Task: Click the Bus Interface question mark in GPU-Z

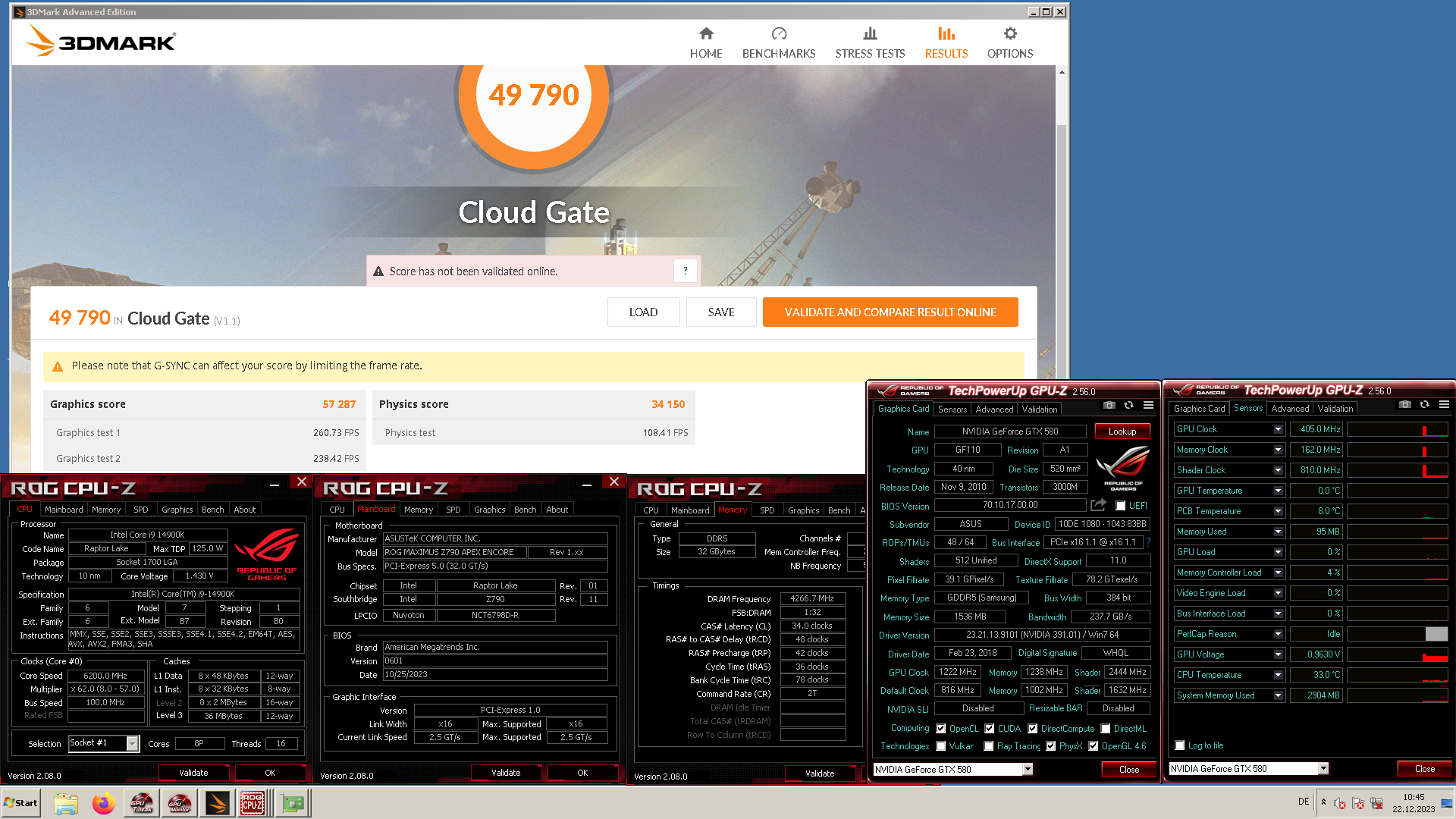Action: [x=1149, y=542]
